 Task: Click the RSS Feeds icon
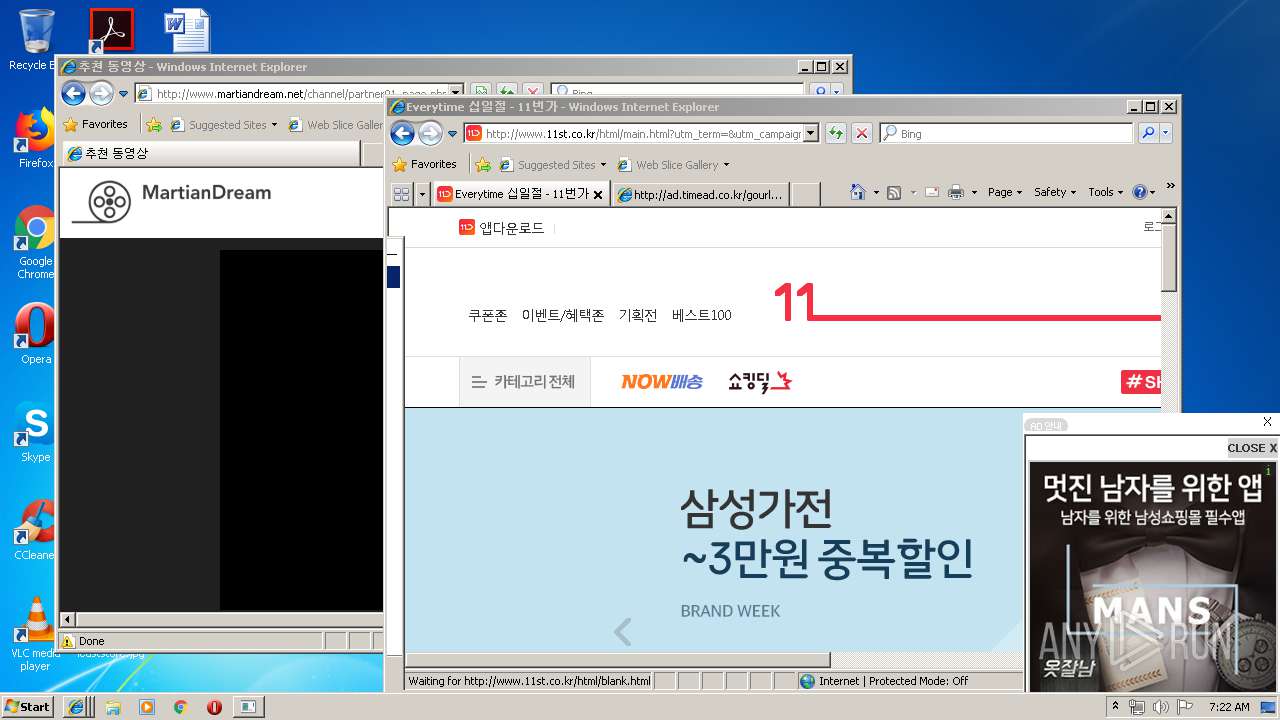click(x=894, y=192)
